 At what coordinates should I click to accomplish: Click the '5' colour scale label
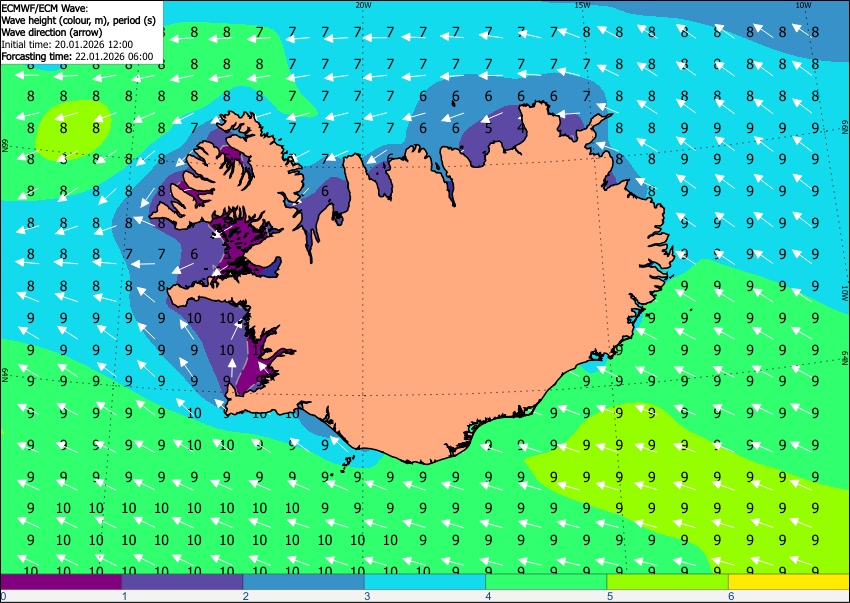(x=610, y=596)
